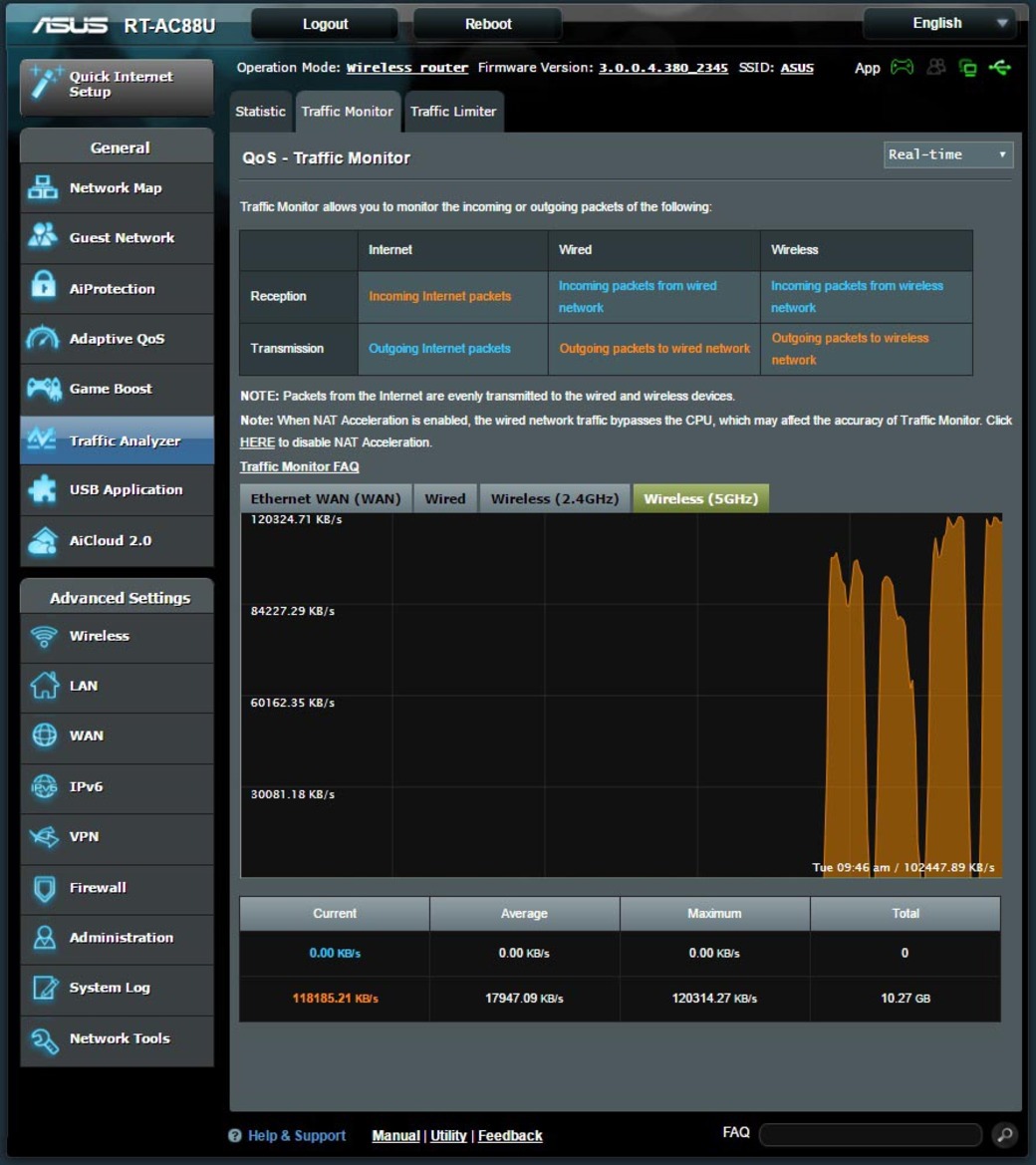The image size is (1036, 1165).
Task: Click the 118185.21 KB/s current value
Action: (335, 998)
